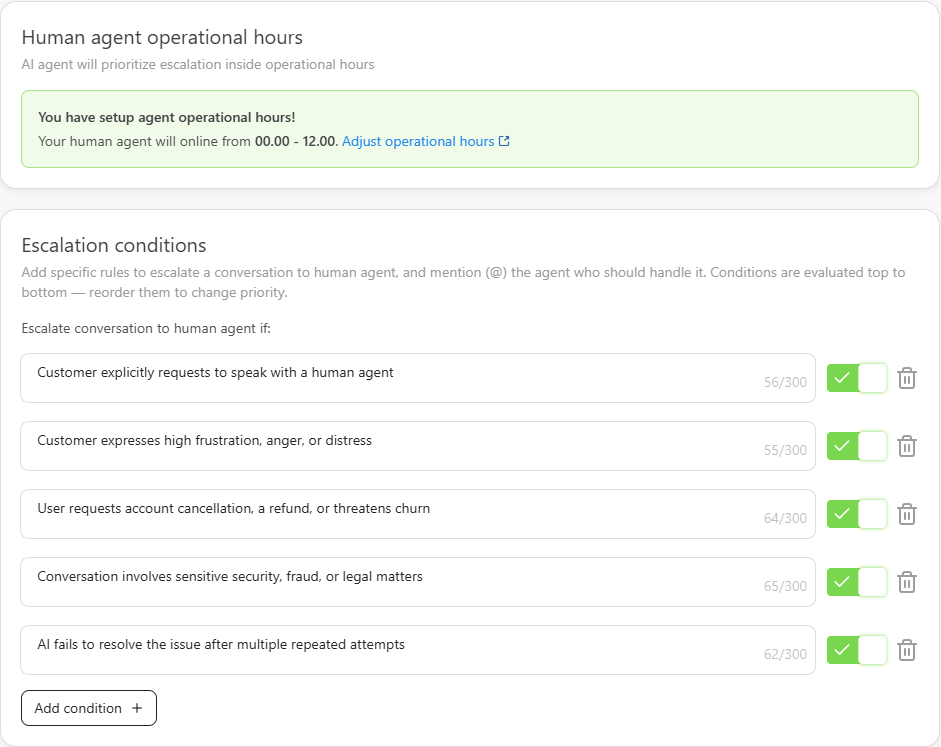
Task: Click the 'Human agent operational hours' heading
Action: click(162, 37)
